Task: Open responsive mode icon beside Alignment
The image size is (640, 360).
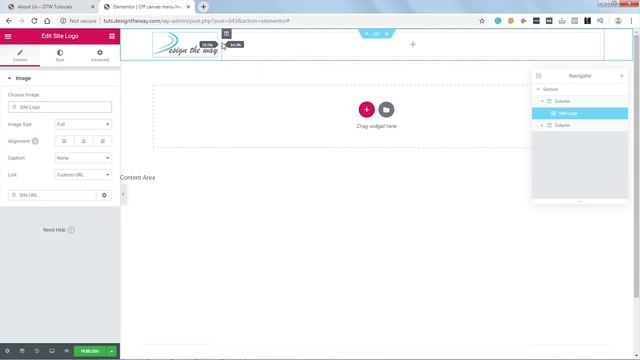Action: [35, 141]
